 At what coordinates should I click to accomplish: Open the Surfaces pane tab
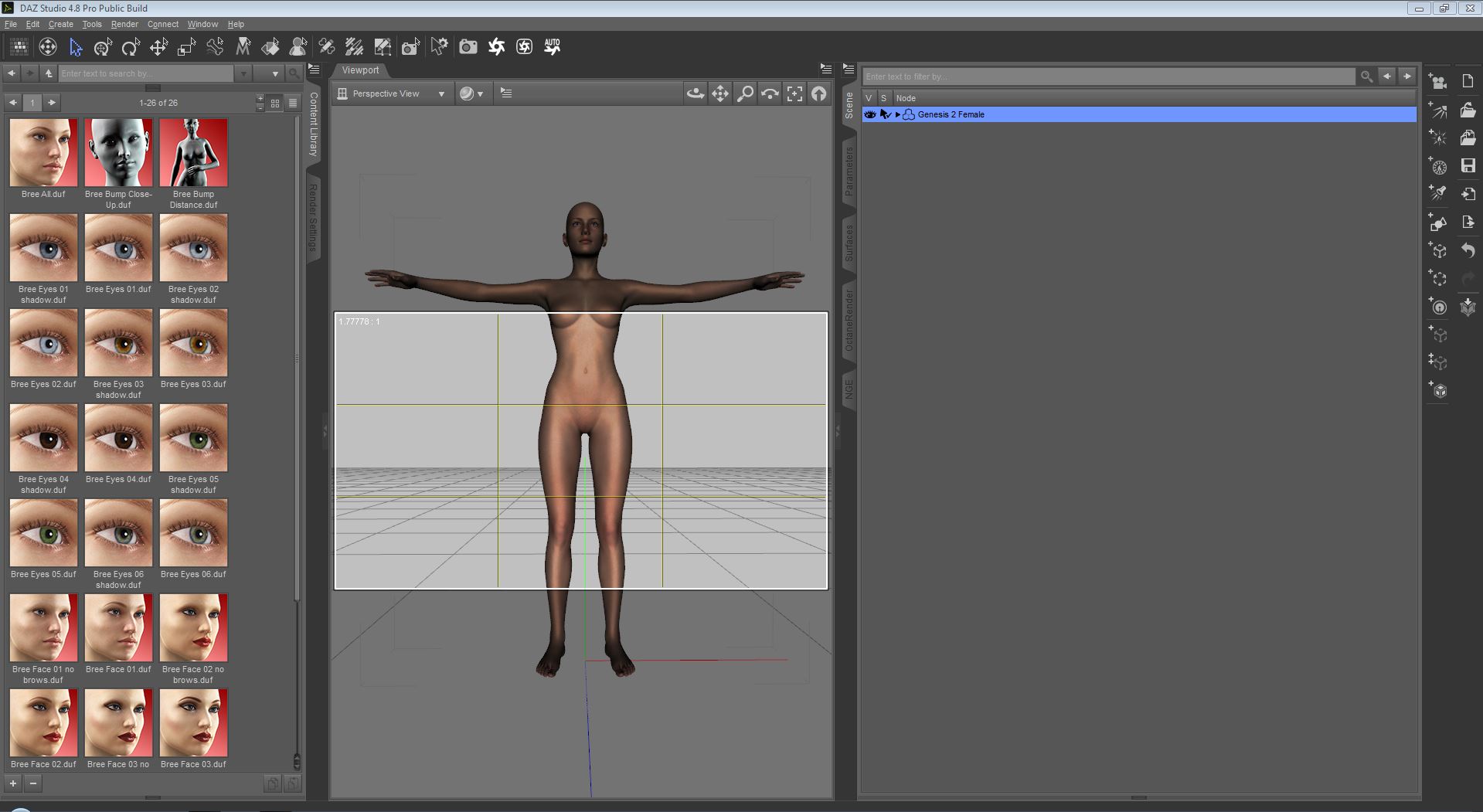[x=849, y=243]
